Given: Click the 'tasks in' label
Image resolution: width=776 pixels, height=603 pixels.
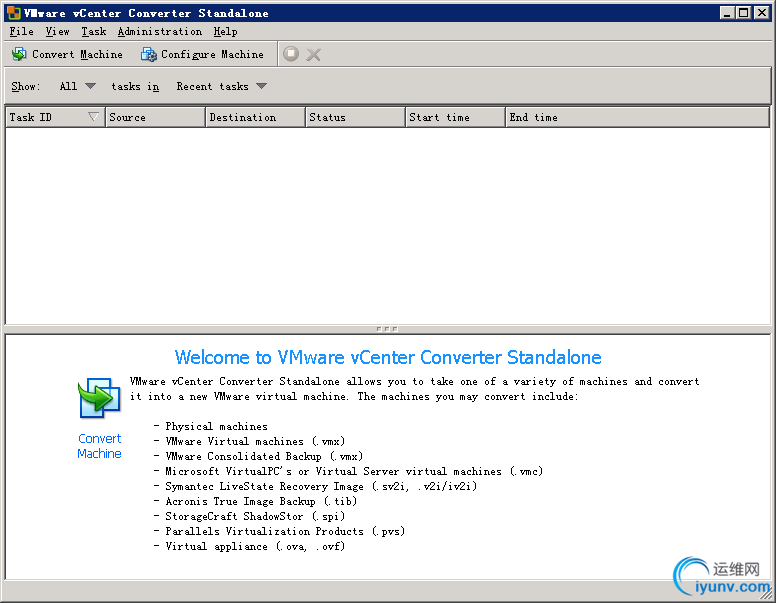Looking at the screenshot, I should (x=135, y=86).
